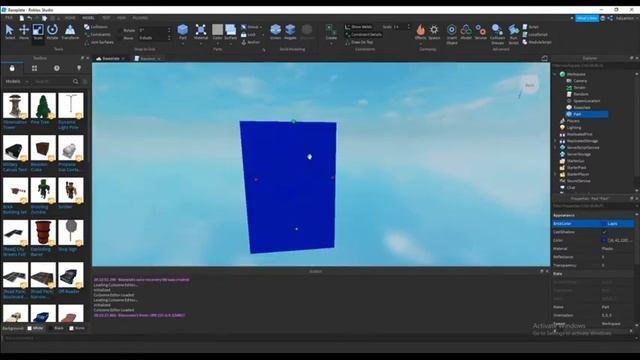Activate the Scale tool
Viewport: 640px width, 360px height.
tap(38, 31)
